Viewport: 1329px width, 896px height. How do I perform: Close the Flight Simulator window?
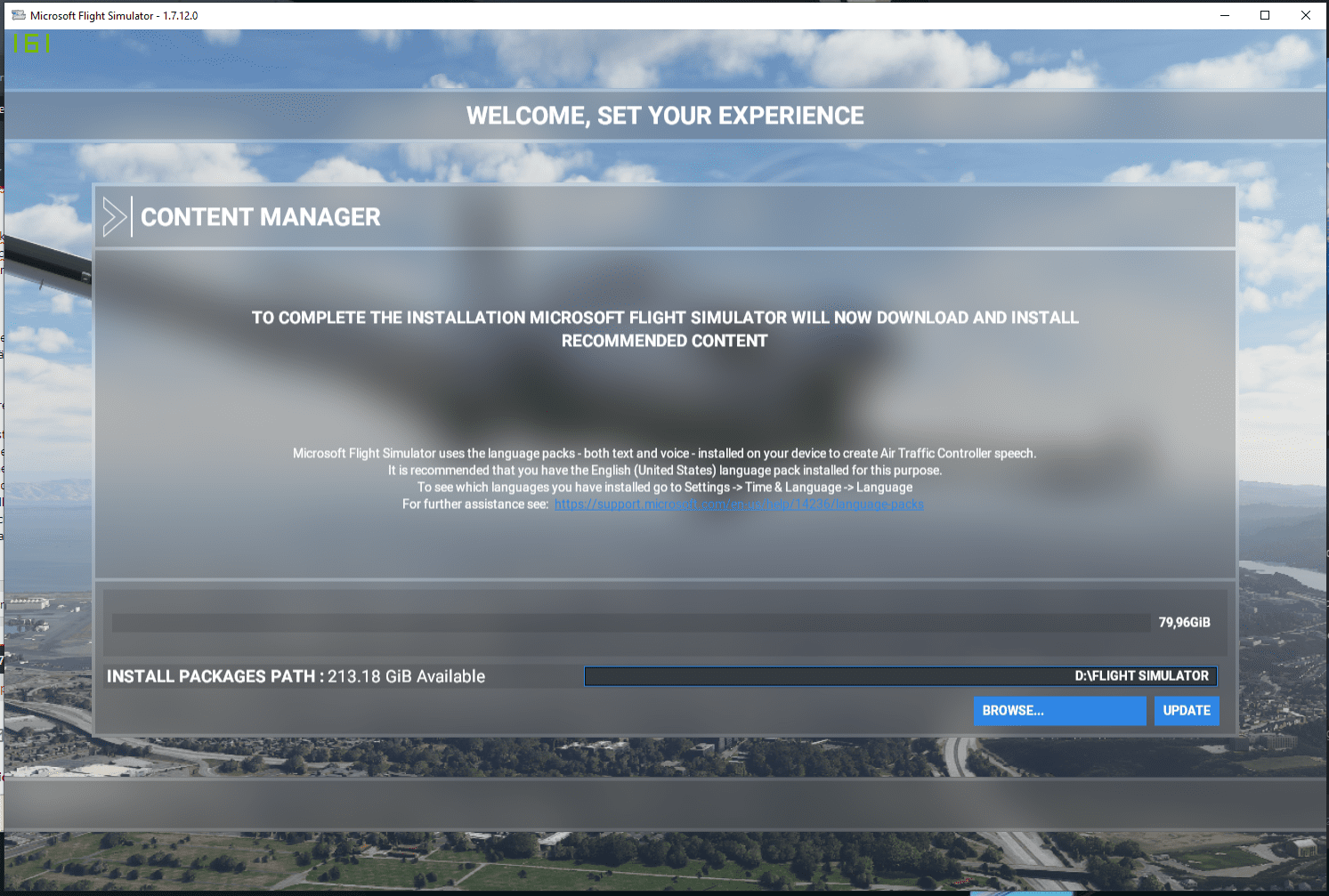click(1306, 15)
